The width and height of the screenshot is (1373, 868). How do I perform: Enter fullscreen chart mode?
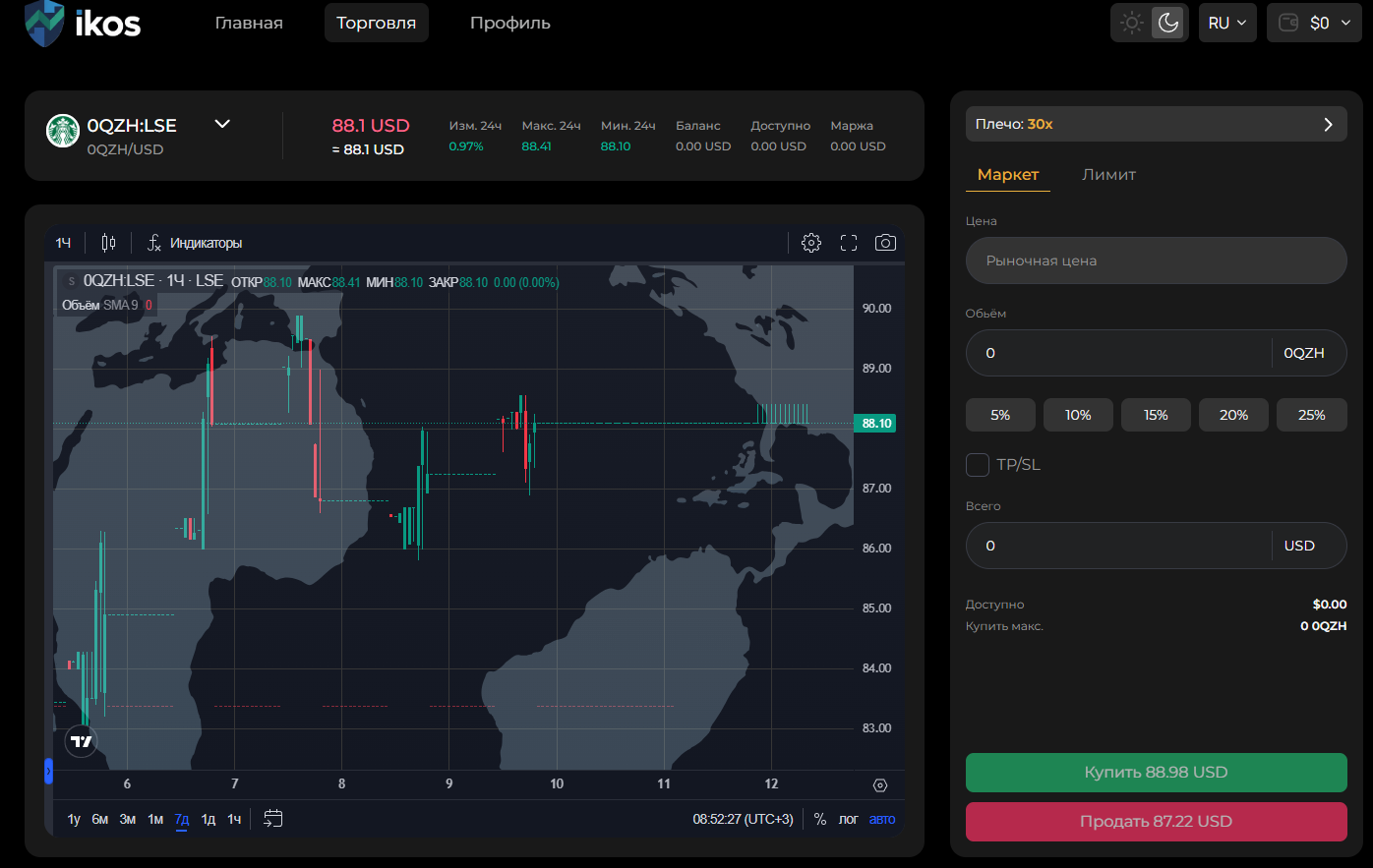point(849,243)
